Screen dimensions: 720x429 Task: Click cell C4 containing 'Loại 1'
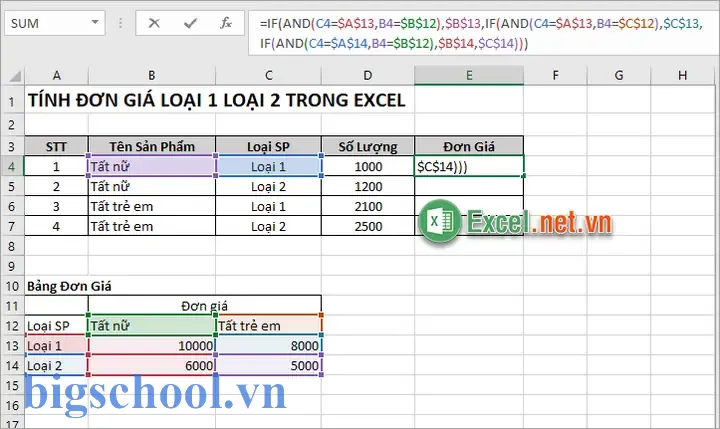(x=269, y=166)
